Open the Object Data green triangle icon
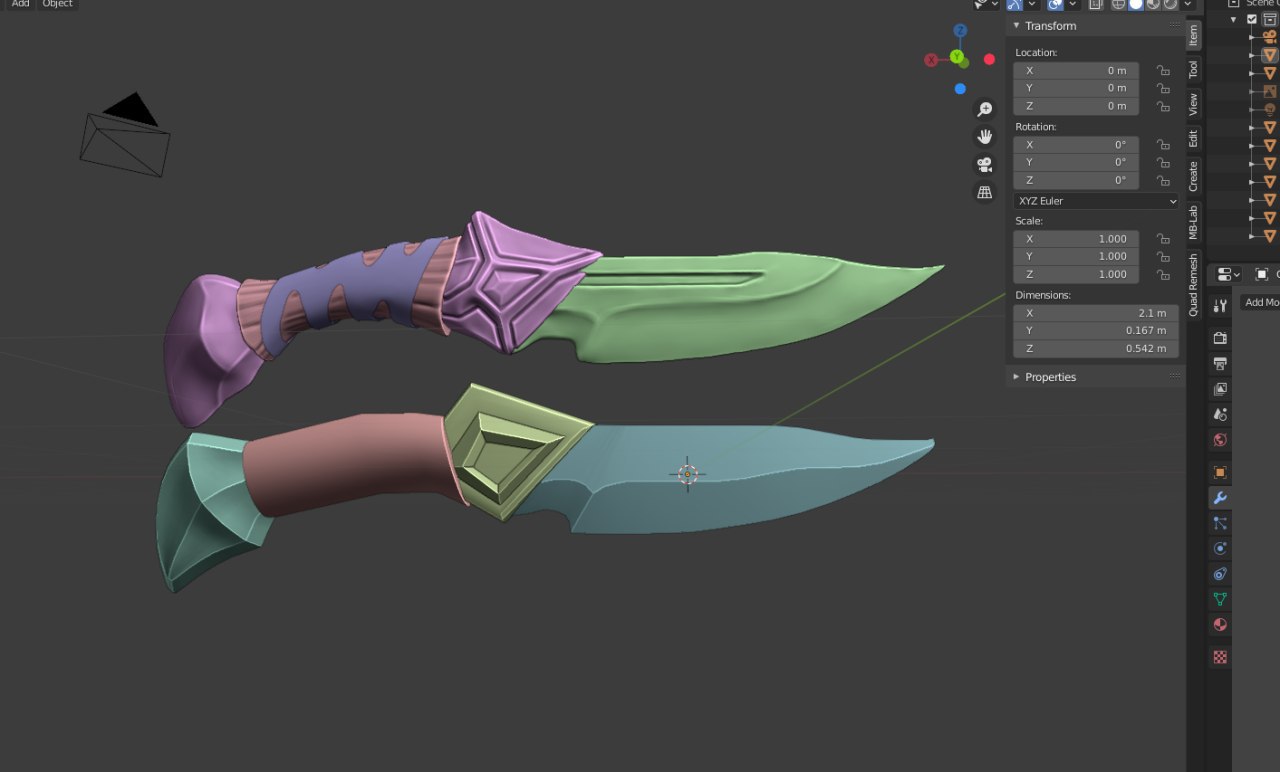This screenshot has width=1280, height=772. point(1219,599)
